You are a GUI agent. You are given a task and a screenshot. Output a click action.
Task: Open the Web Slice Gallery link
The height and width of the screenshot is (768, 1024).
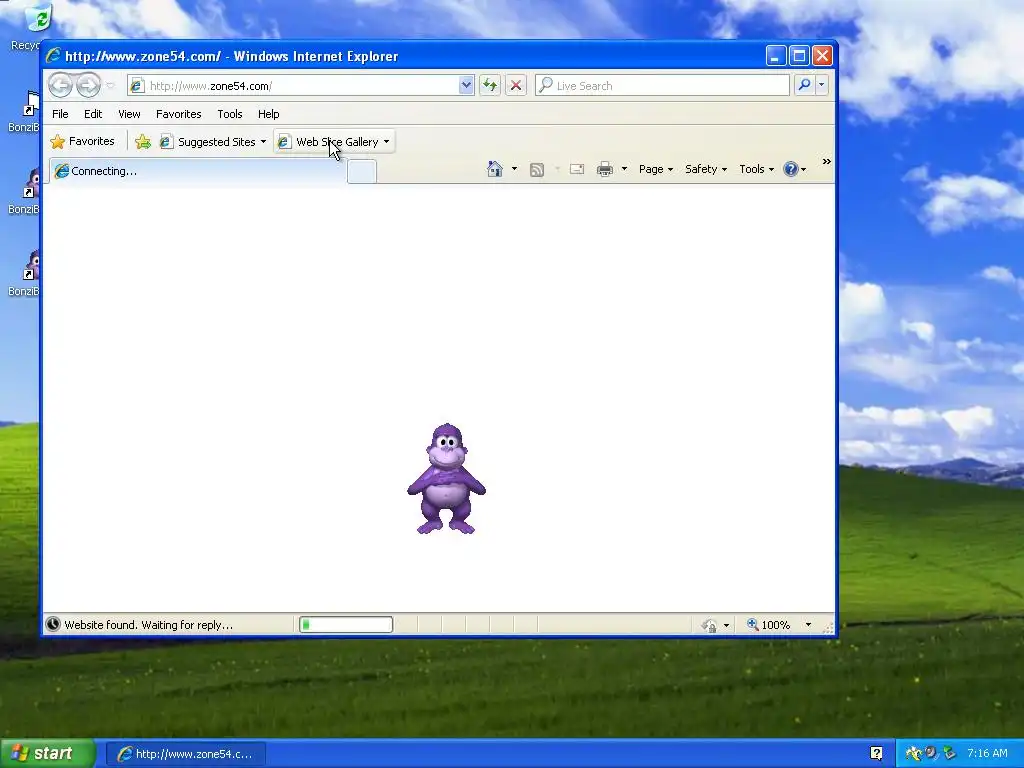[x=334, y=142]
